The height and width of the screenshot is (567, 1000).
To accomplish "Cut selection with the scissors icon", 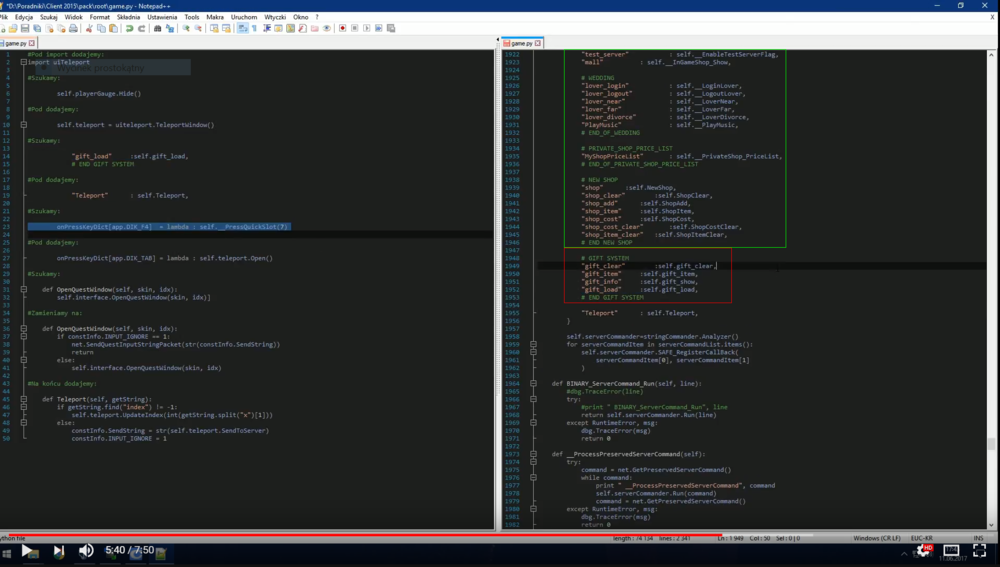I will (x=89, y=28).
